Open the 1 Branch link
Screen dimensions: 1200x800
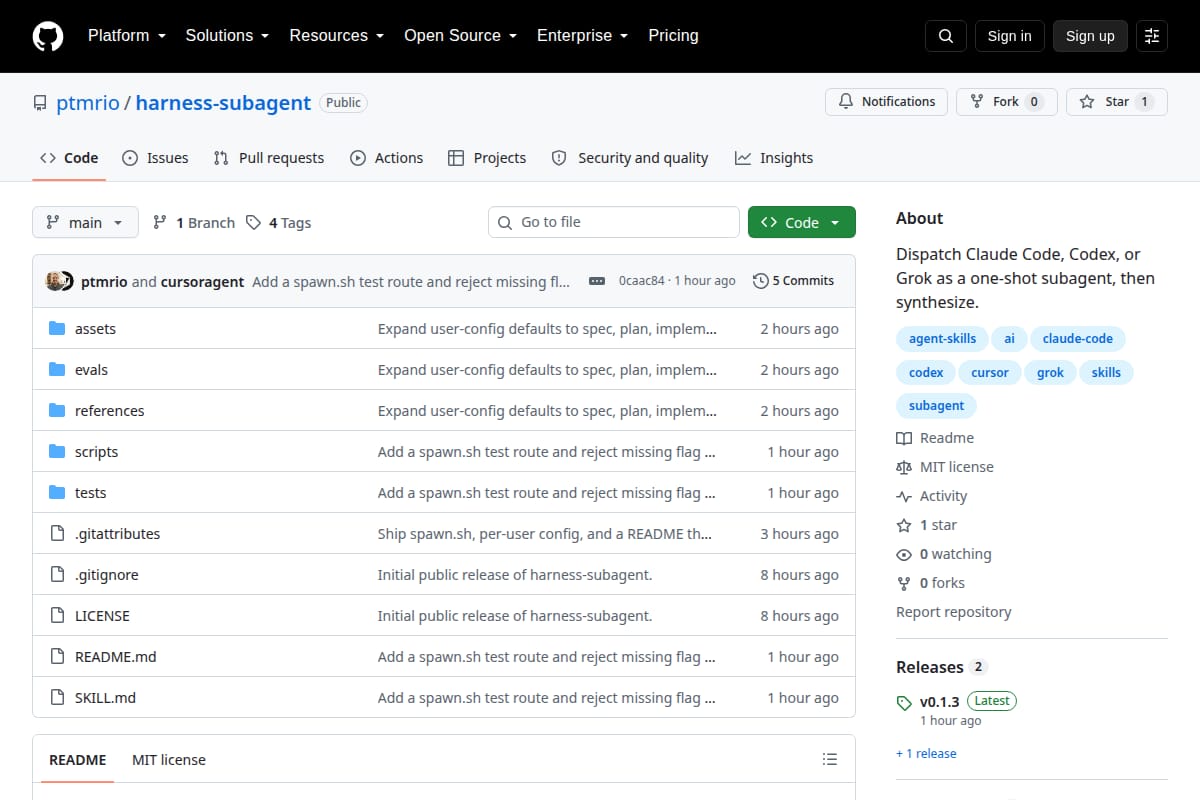pos(194,223)
